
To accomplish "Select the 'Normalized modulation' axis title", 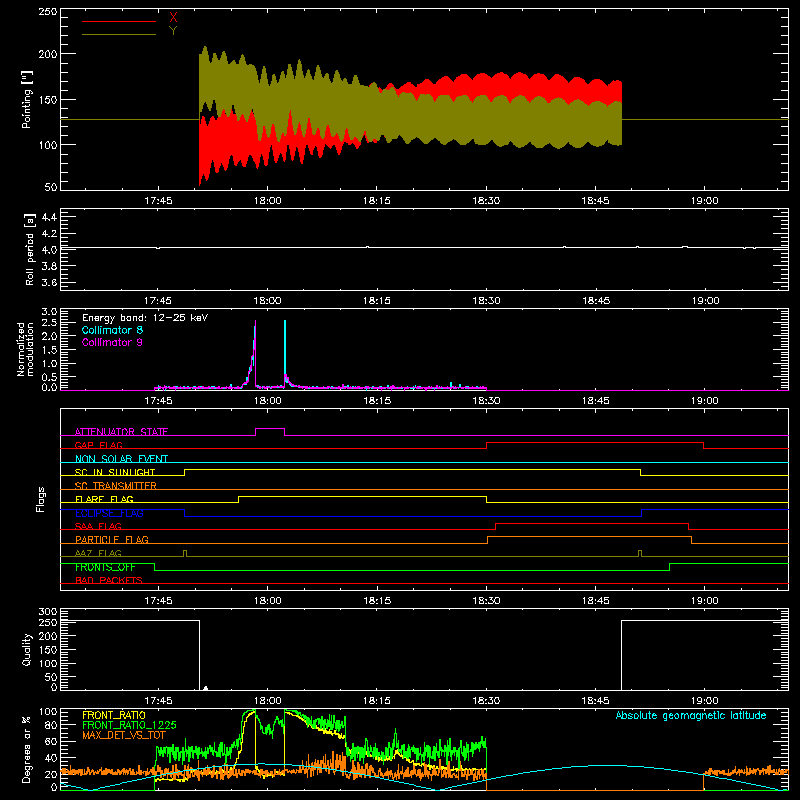I will (x=26, y=349).
